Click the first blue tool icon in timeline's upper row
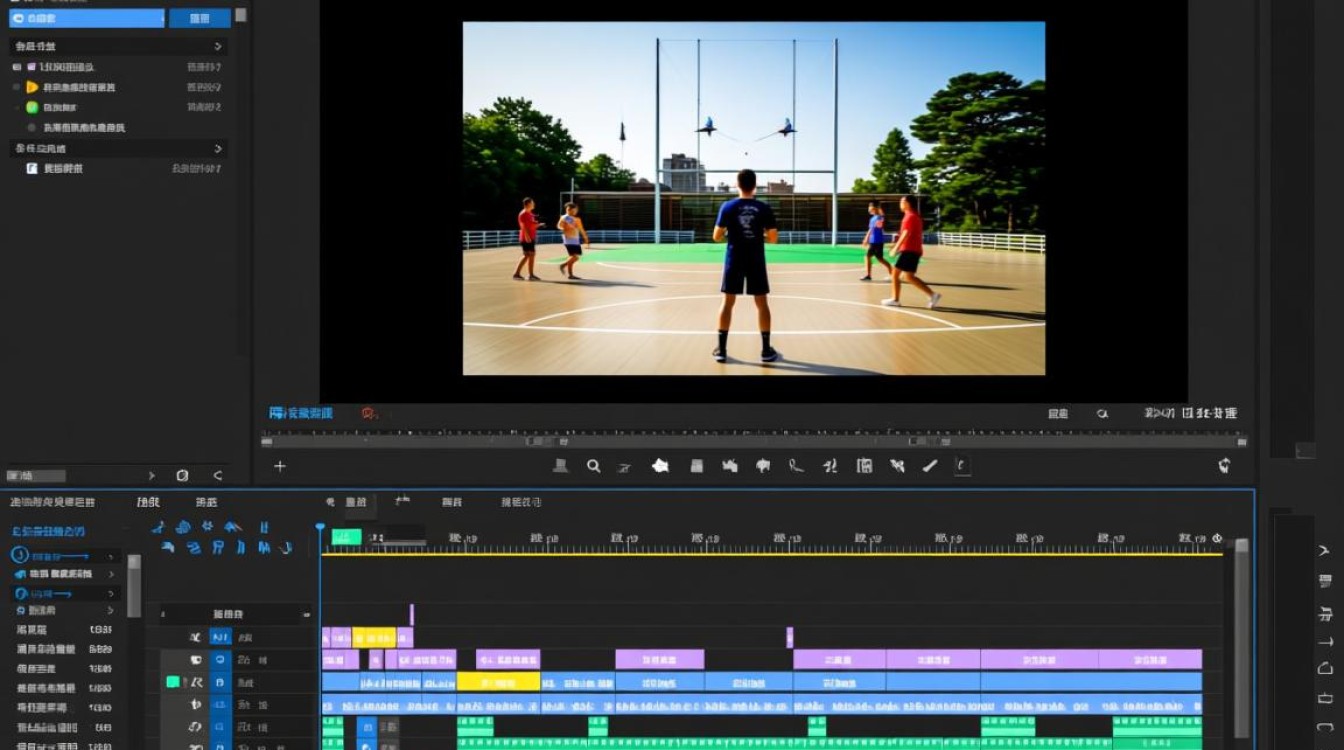 [158, 527]
